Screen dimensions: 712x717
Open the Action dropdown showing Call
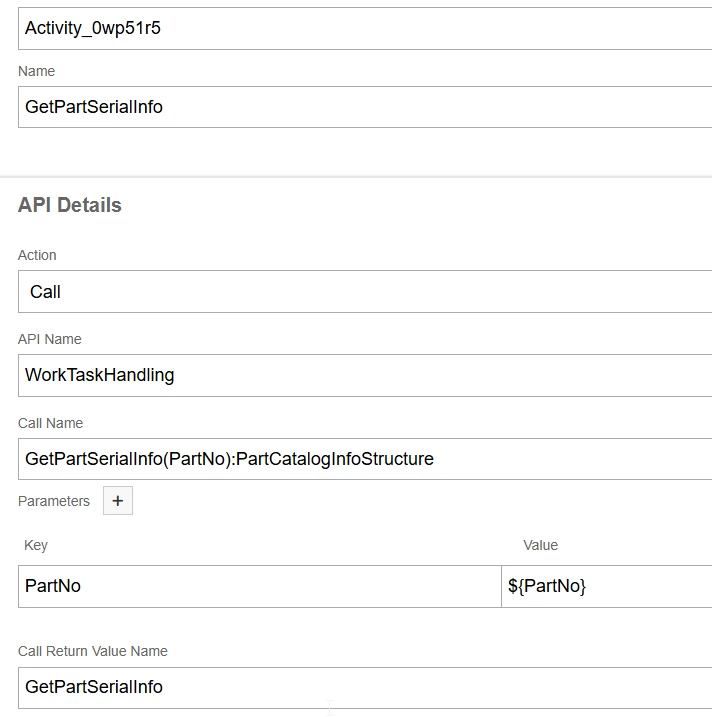[365, 292]
